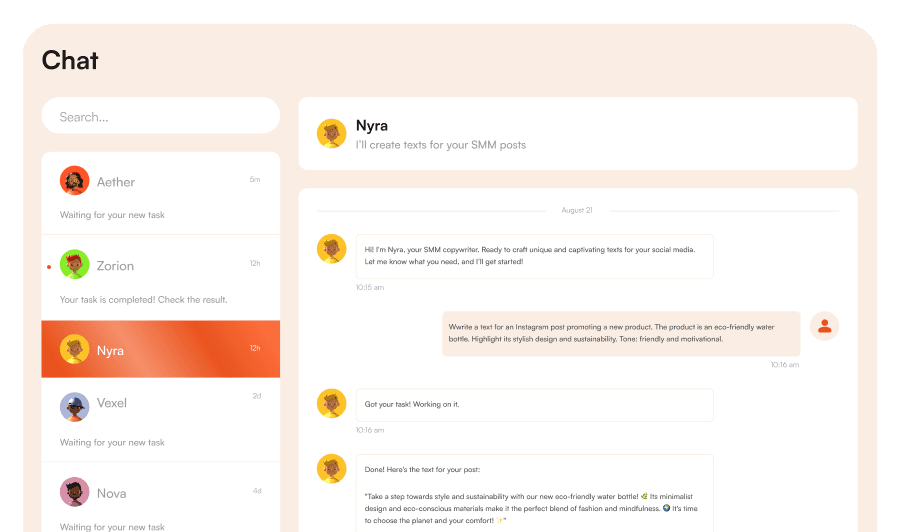Click the orange user profile icon beside sent message
The height and width of the screenshot is (532, 897).
[x=824, y=326]
